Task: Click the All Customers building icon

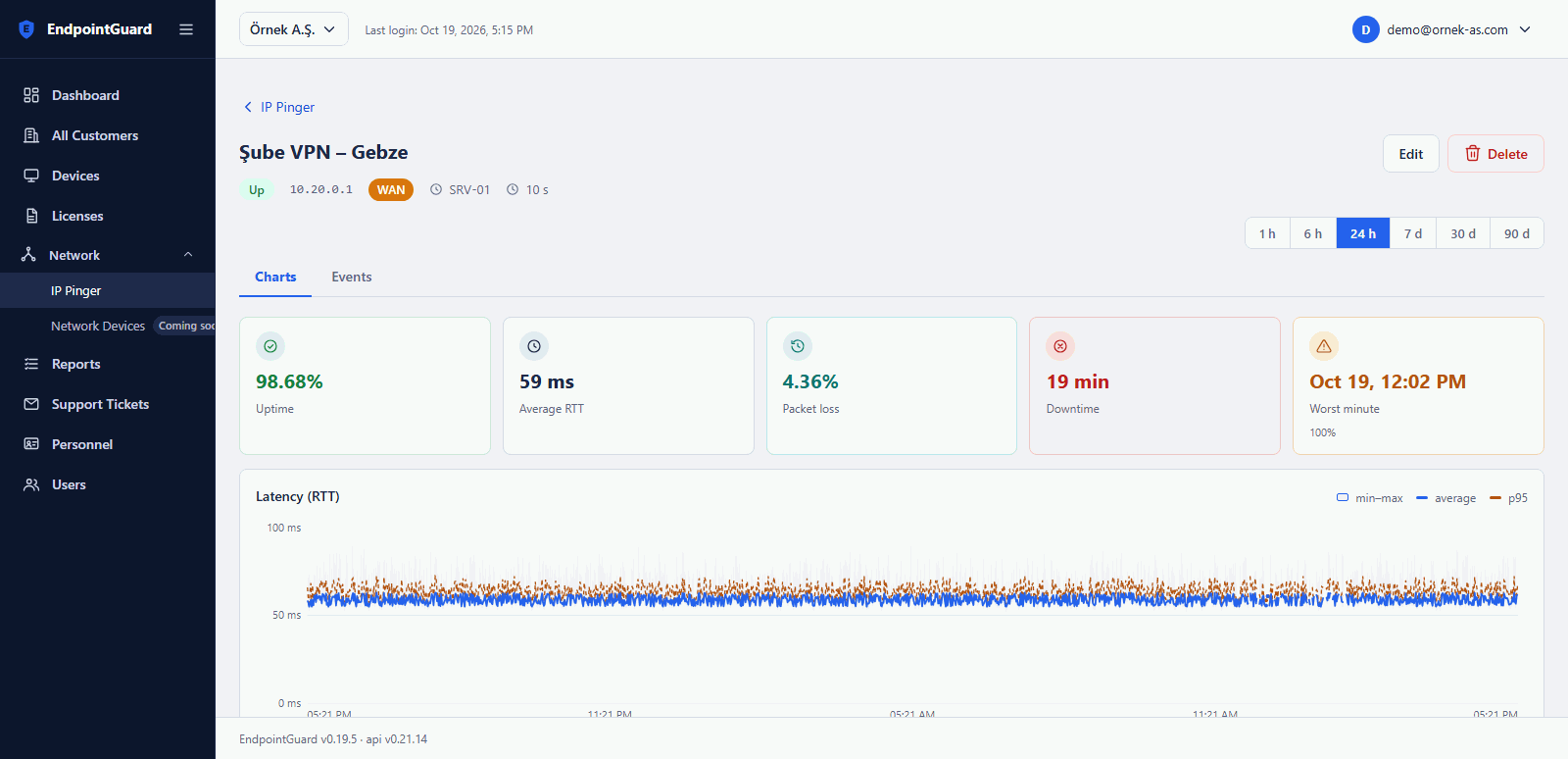Action: click(31, 135)
